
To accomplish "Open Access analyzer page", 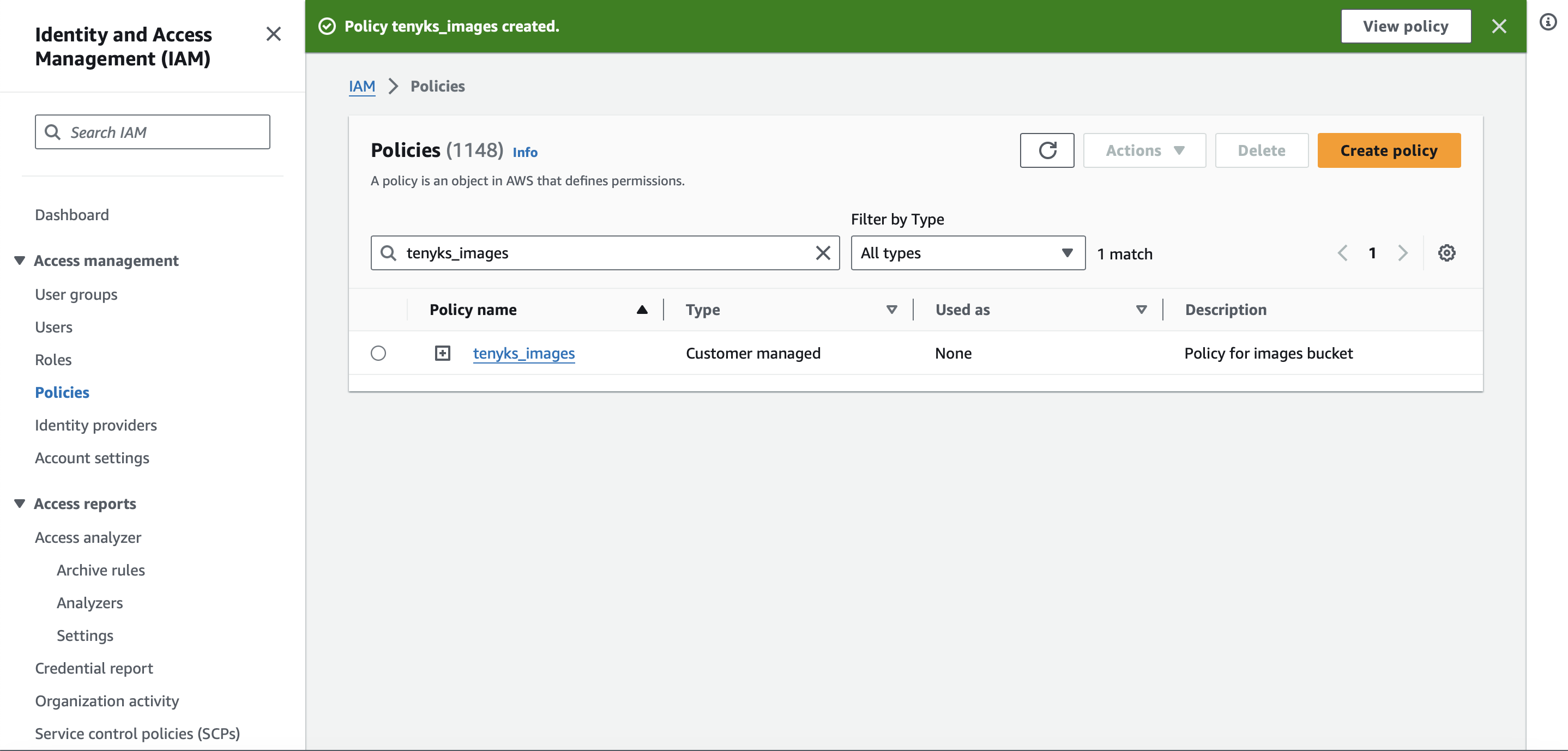I will [x=88, y=537].
